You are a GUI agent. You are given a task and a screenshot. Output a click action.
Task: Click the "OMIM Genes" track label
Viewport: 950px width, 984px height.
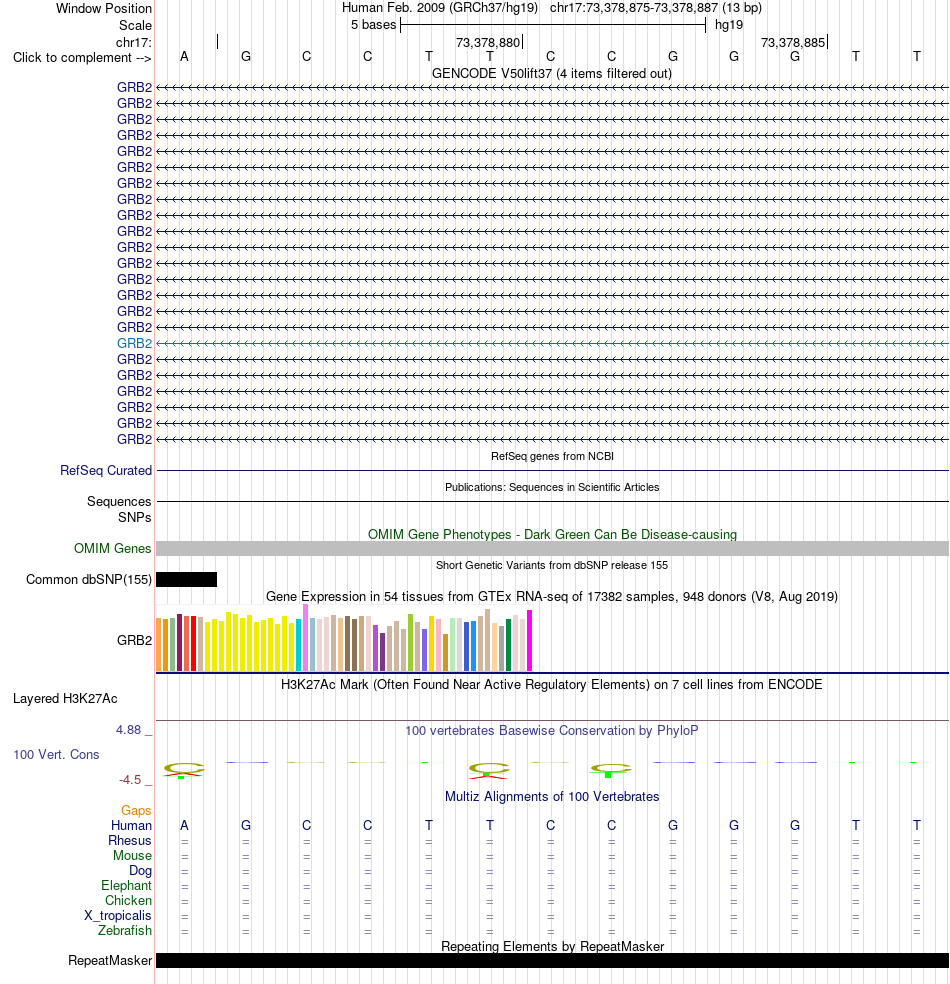(x=112, y=548)
